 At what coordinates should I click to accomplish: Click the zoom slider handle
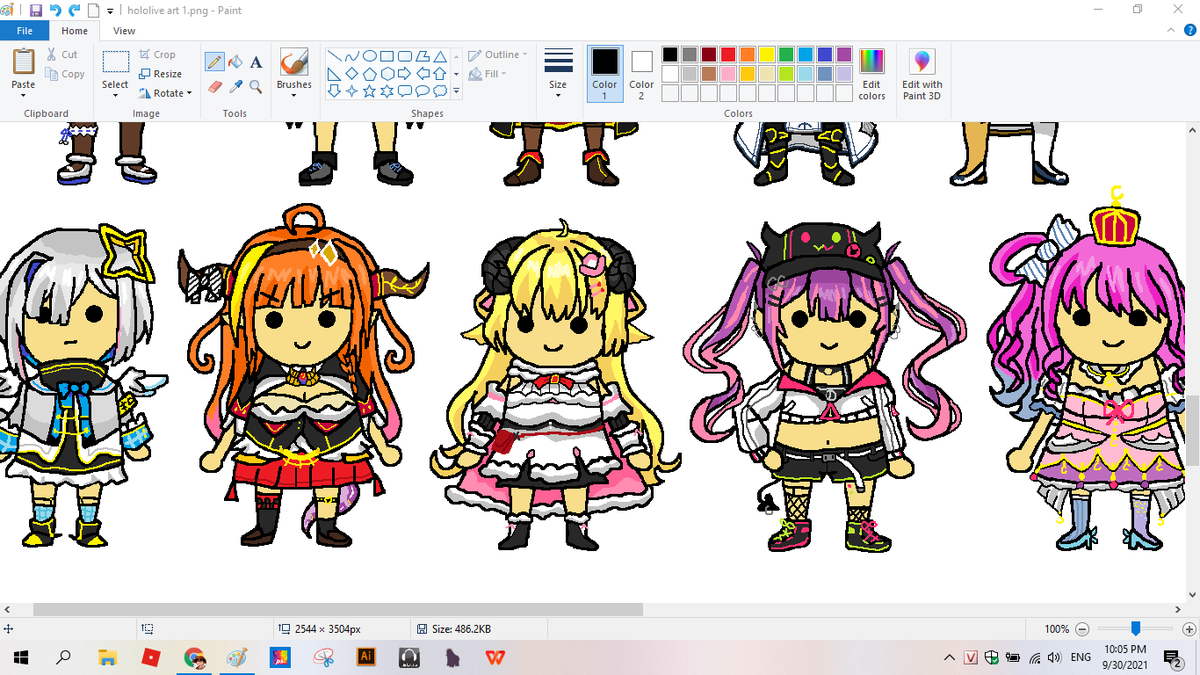1136,629
